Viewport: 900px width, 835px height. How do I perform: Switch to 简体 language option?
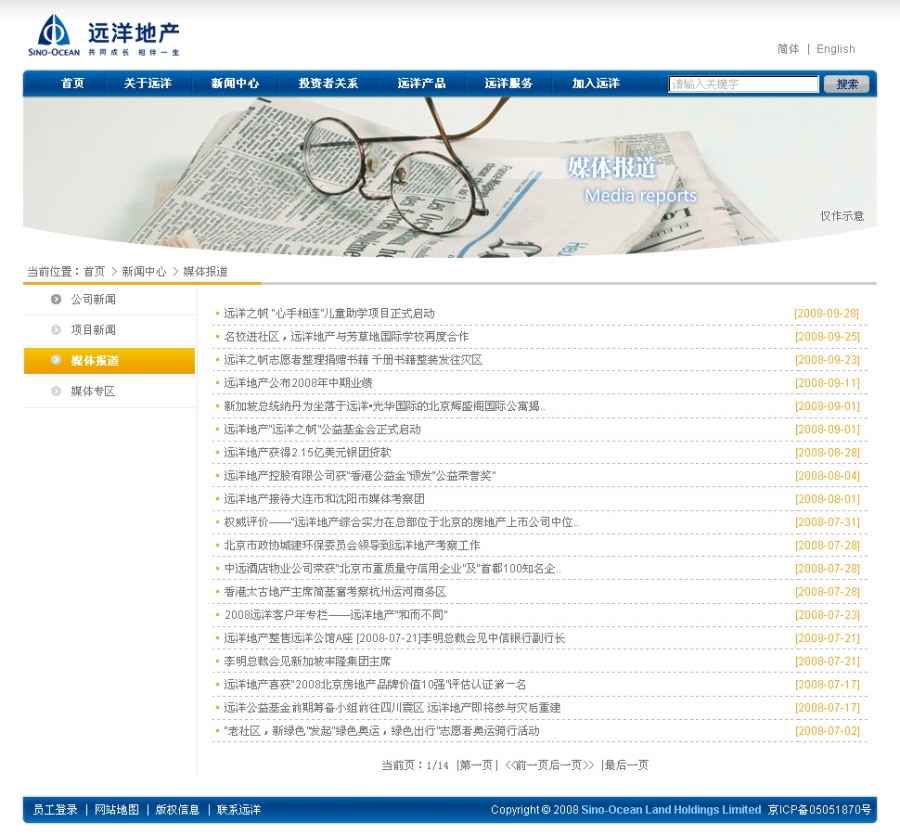(x=788, y=49)
